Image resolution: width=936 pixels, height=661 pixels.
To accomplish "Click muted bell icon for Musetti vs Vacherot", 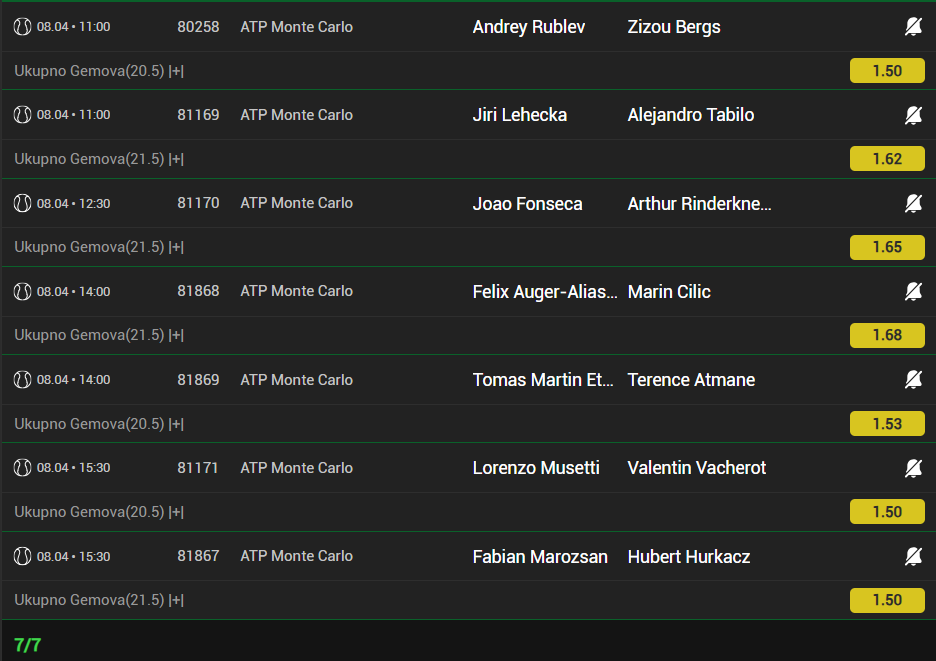I will pyautogui.click(x=913, y=468).
